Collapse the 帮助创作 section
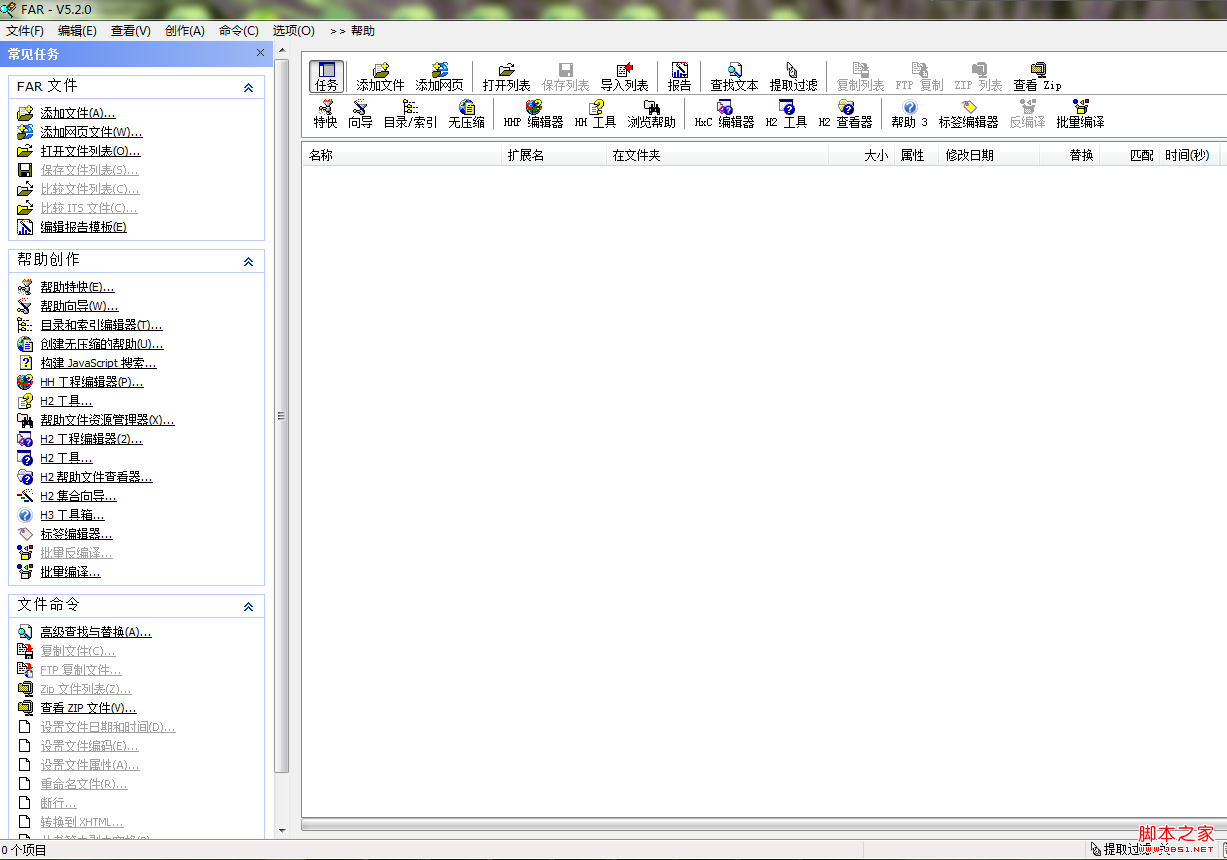Image resolution: width=1227 pixels, height=860 pixels. [248, 261]
